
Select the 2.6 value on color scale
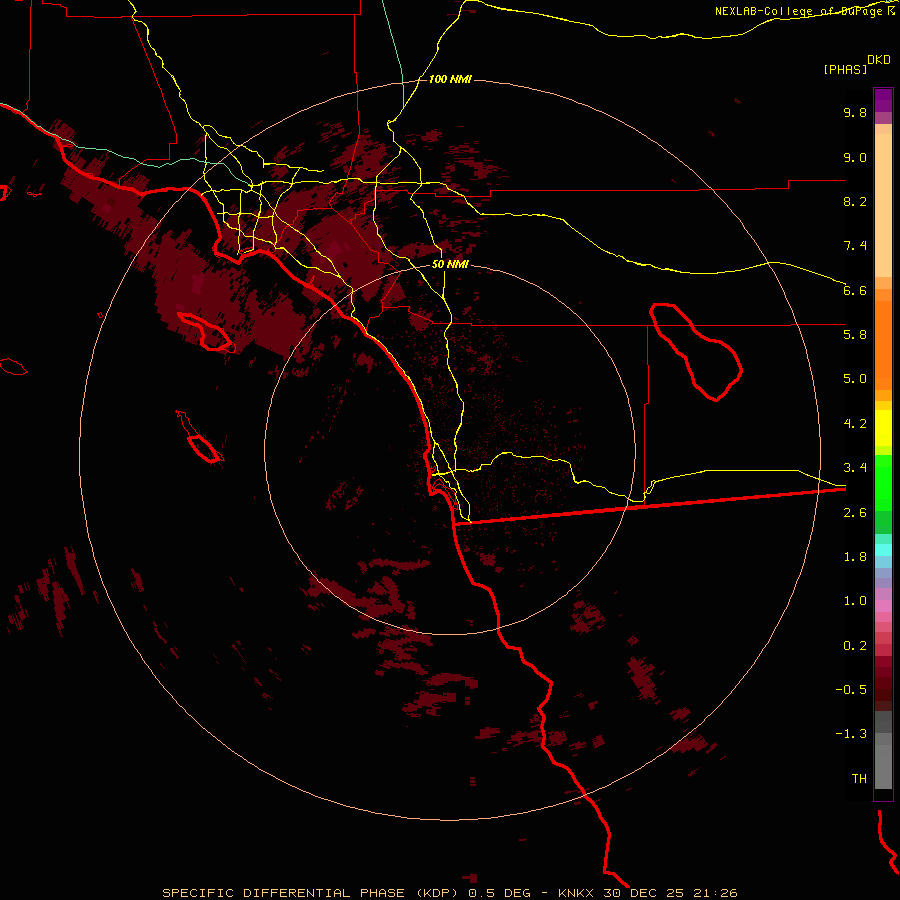click(x=855, y=513)
